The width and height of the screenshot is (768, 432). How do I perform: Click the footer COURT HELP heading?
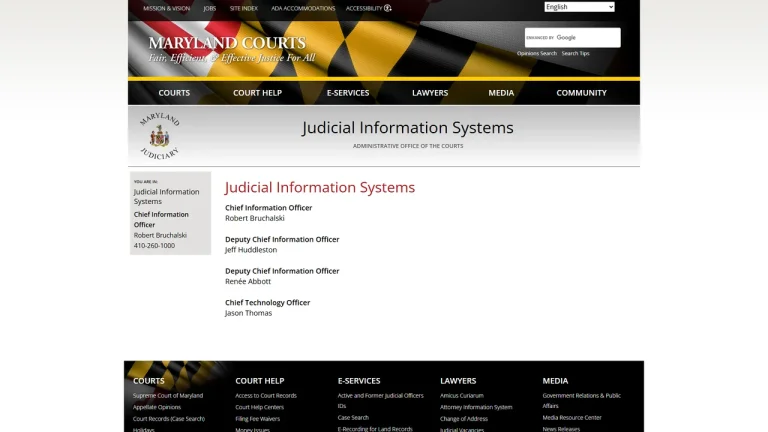[260, 381]
